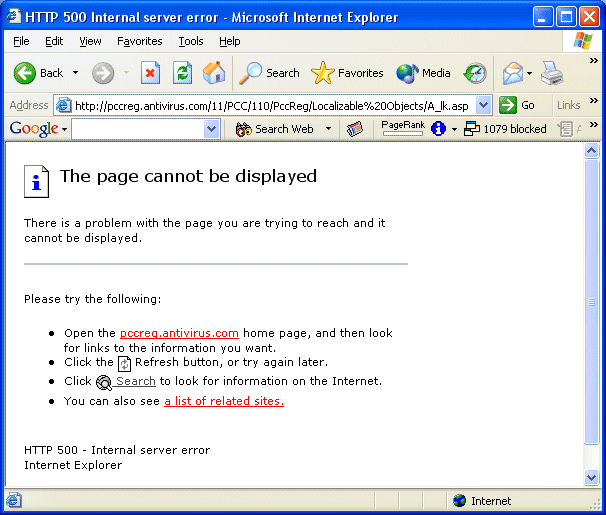Open the Edit menu
The image size is (606, 515).
click(x=54, y=41)
